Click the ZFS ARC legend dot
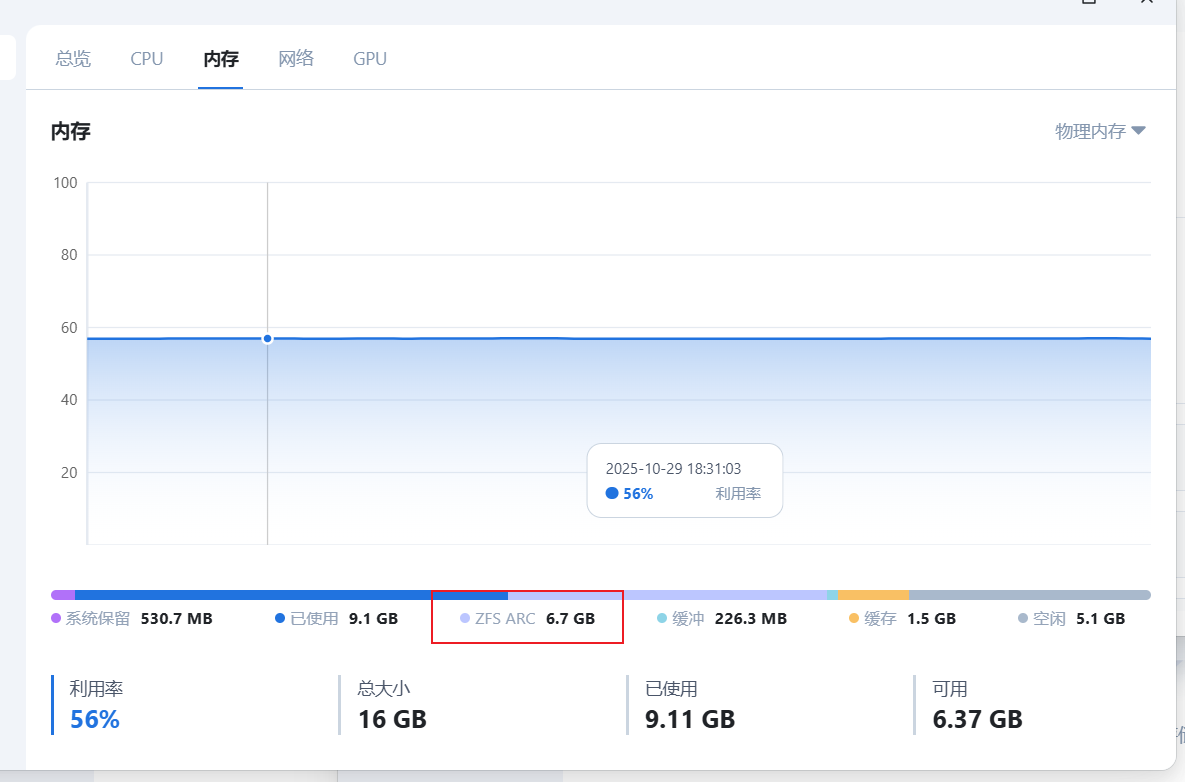Screen dimensions: 1185x782 click(x=465, y=619)
